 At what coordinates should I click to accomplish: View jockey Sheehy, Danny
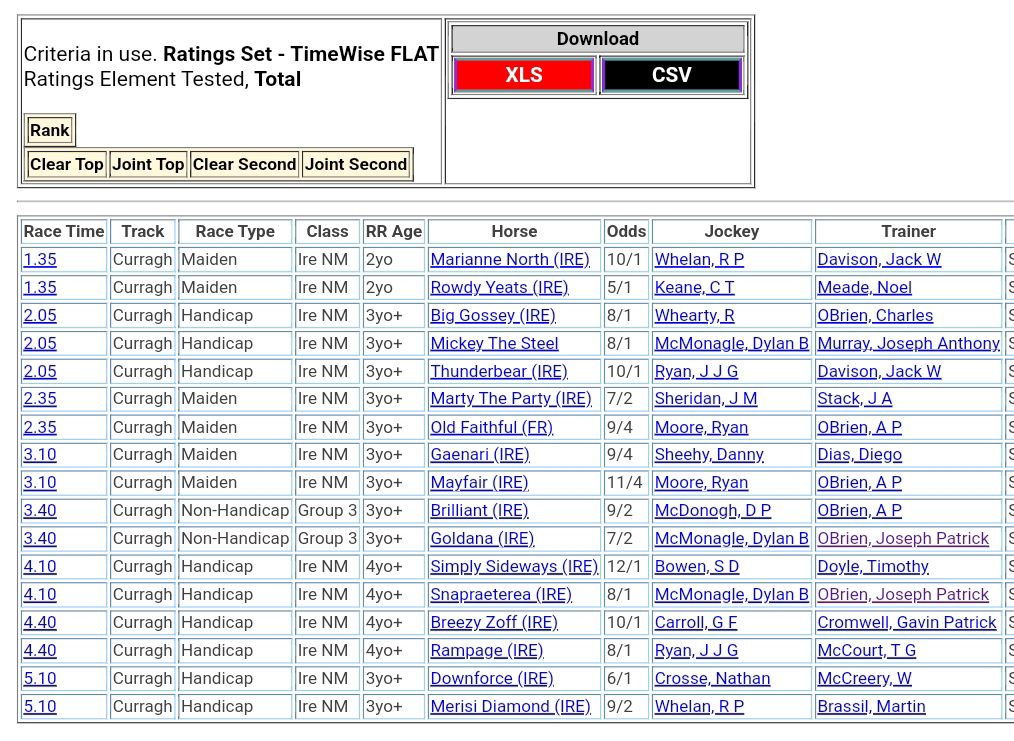click(709, 454)
